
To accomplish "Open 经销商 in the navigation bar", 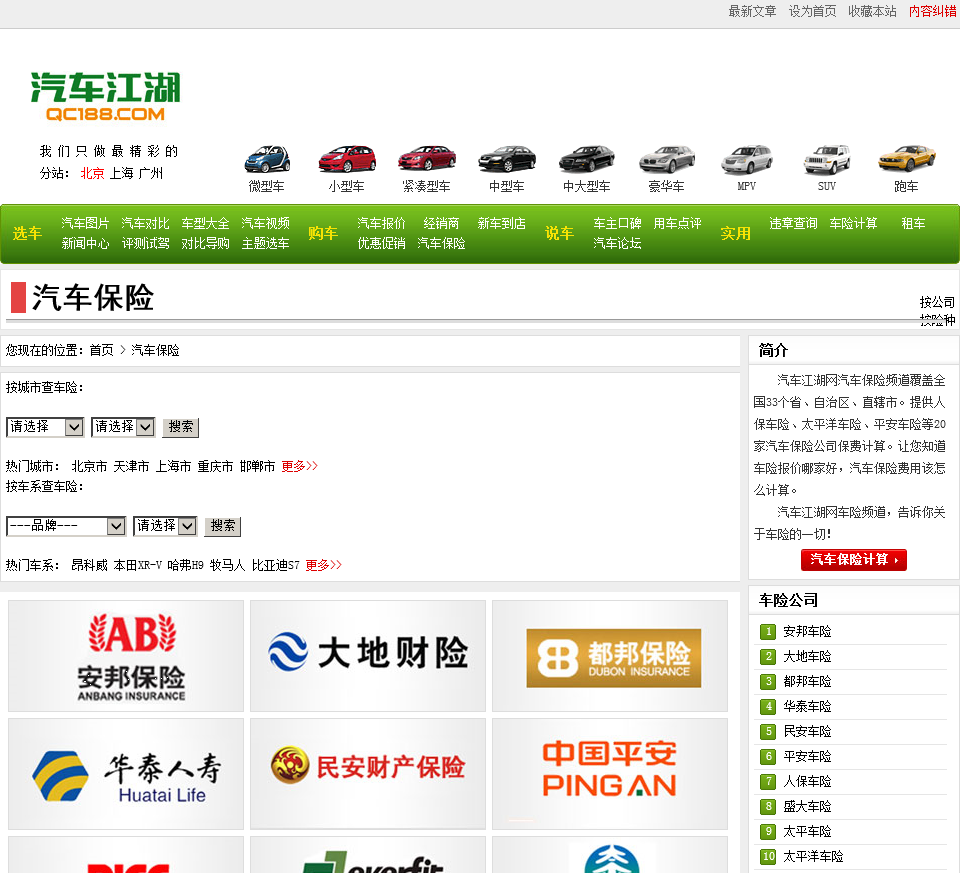I will point(441,223).
